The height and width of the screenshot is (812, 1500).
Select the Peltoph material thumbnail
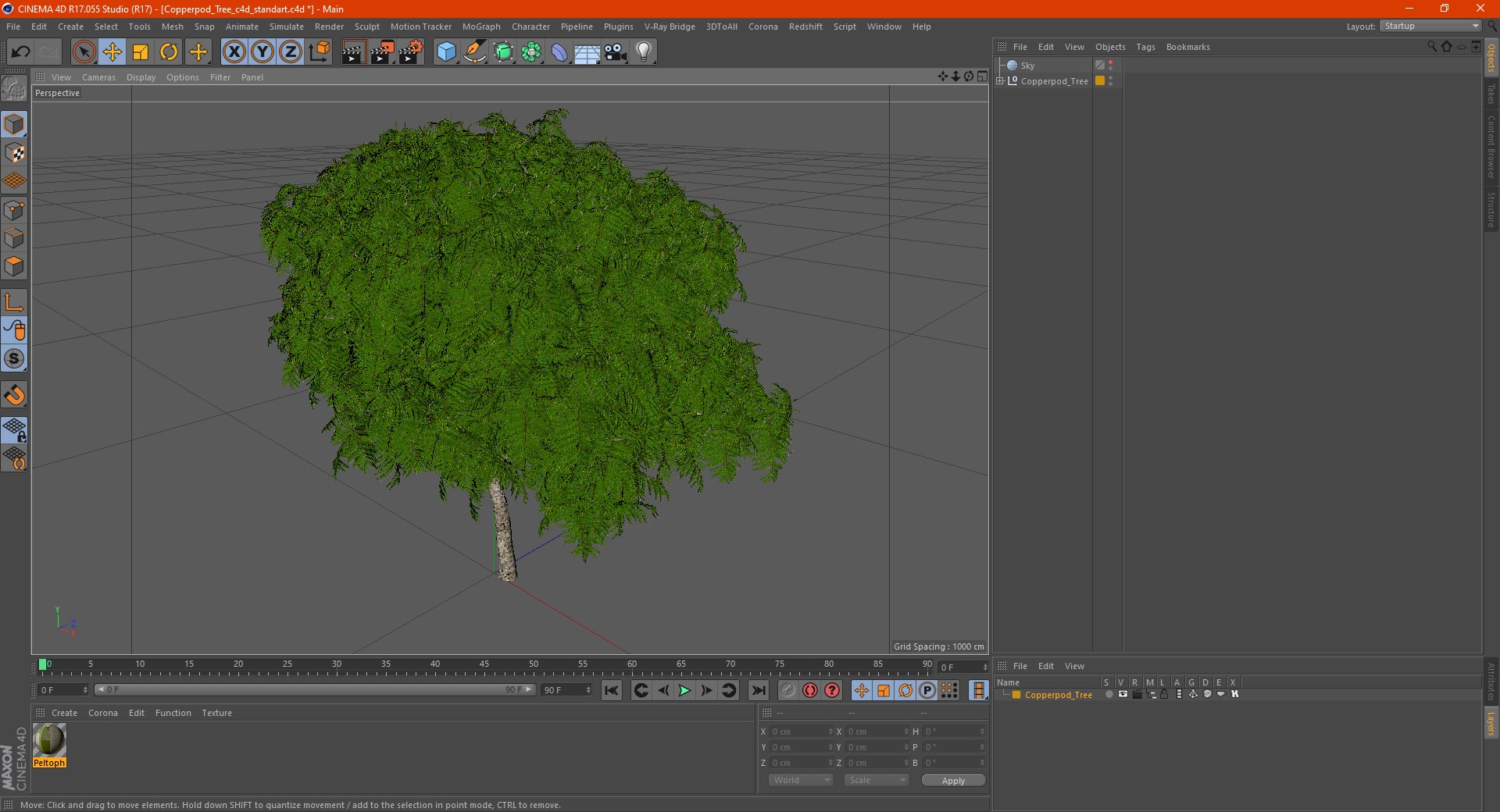pyautogui.click(x=49, y=740)
